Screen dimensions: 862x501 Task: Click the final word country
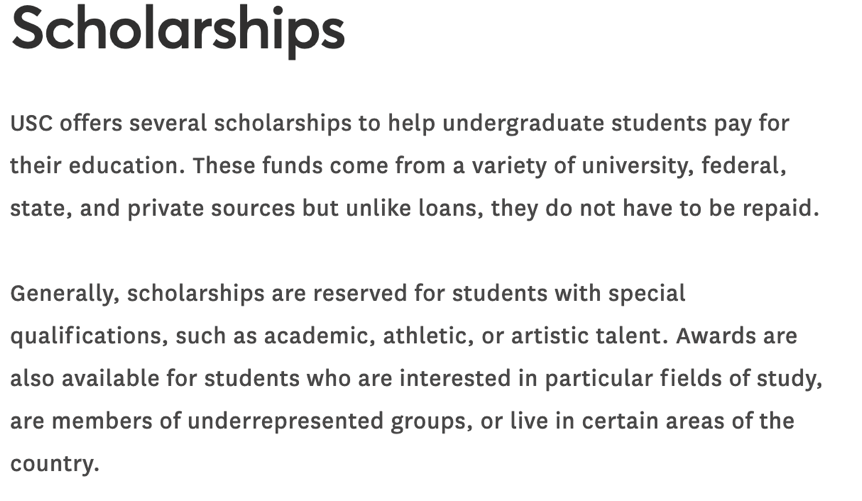point(54,464)
